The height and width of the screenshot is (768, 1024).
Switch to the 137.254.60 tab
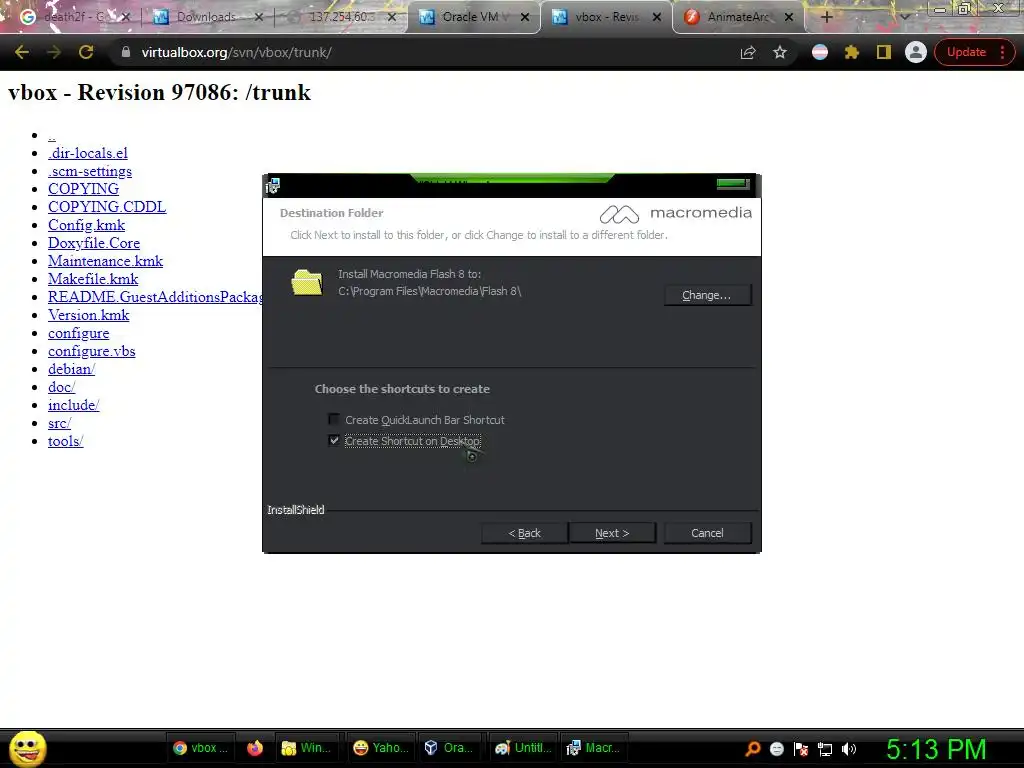(342, 17)
